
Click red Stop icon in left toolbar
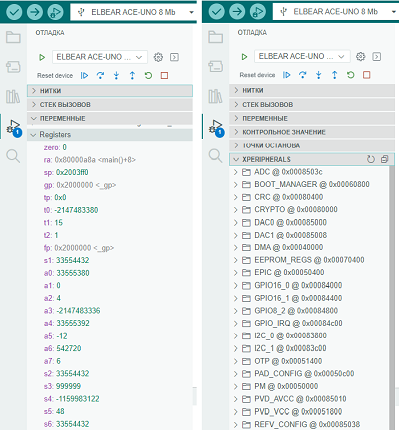coord(164,76)
